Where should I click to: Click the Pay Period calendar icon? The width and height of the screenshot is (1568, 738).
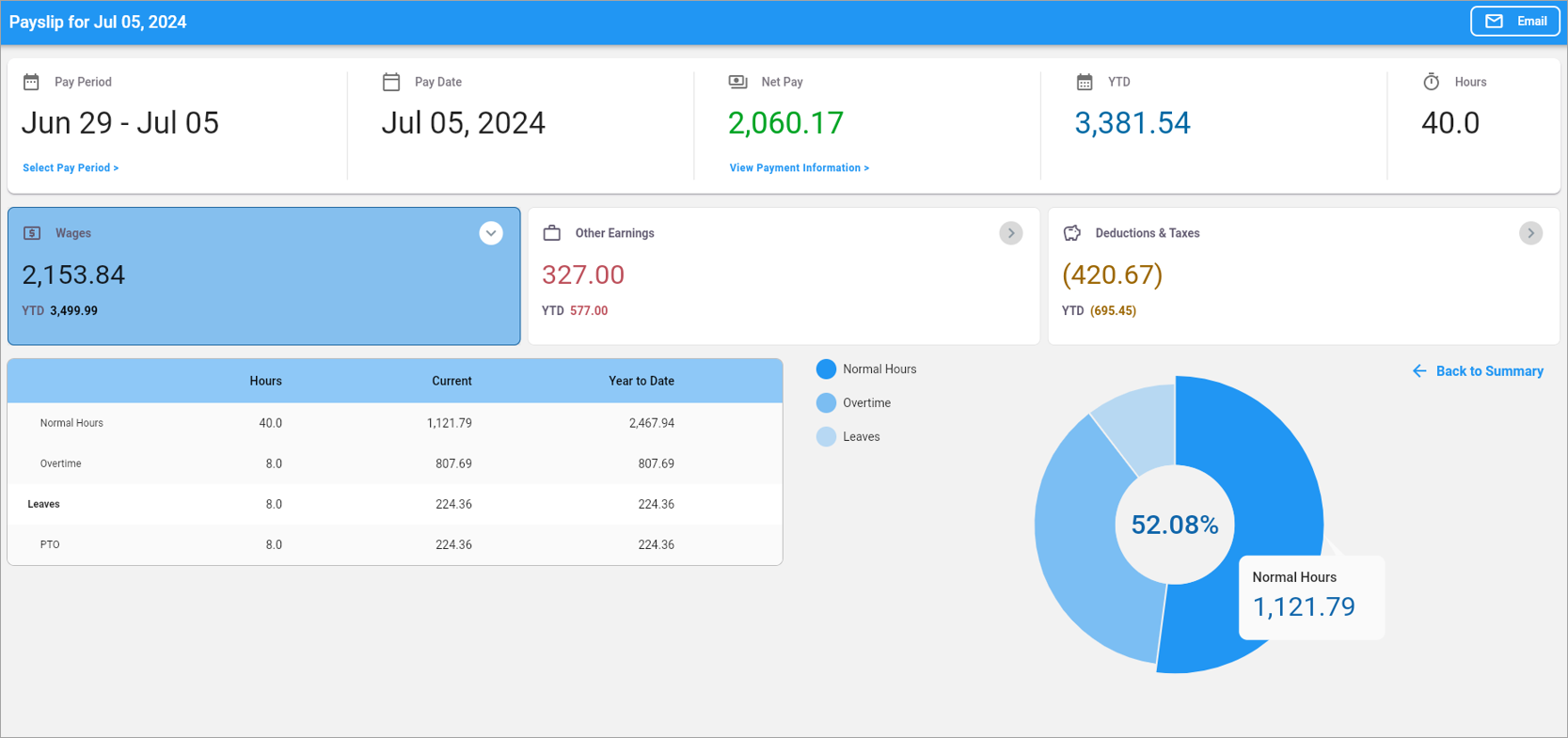pos(31,82)
